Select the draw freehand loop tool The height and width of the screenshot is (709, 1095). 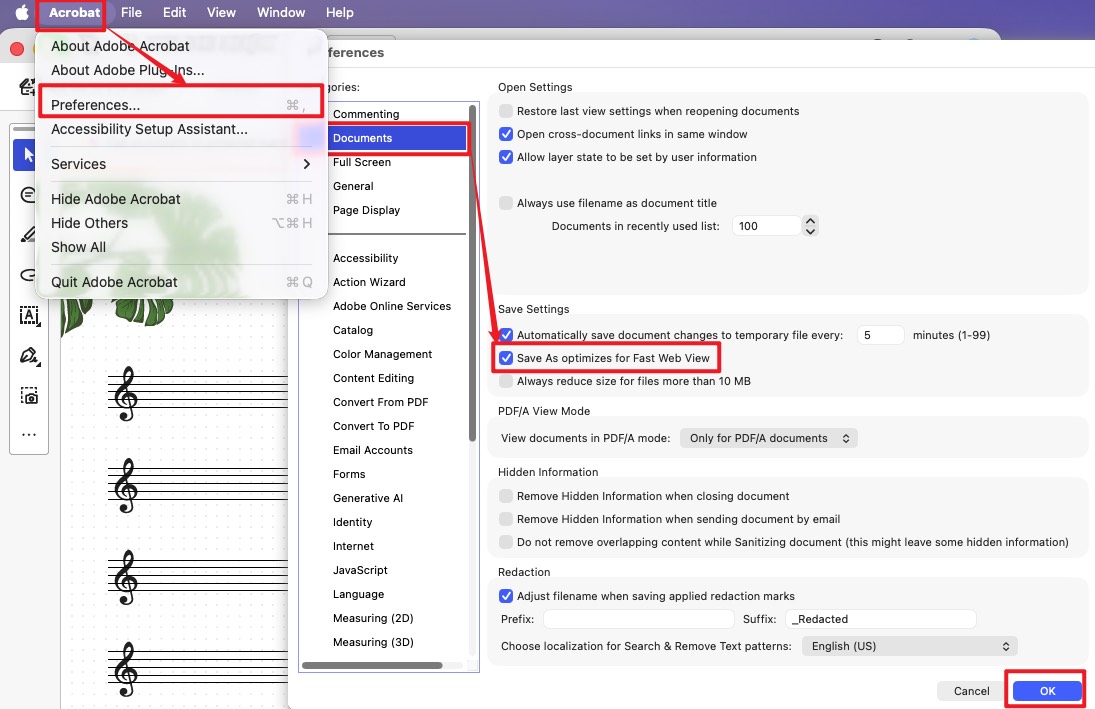point(28,275)
